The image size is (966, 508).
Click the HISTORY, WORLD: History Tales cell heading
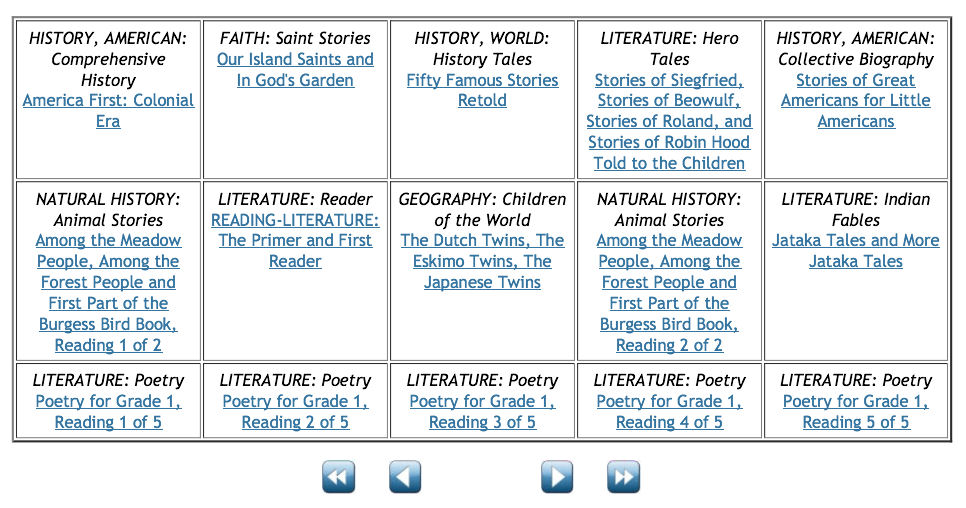tap(482, 49)
